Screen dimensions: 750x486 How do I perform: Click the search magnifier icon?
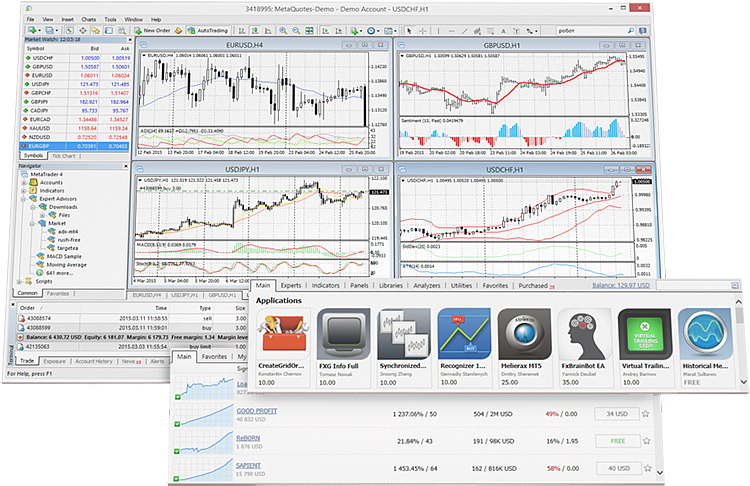(x=630, y=31)
